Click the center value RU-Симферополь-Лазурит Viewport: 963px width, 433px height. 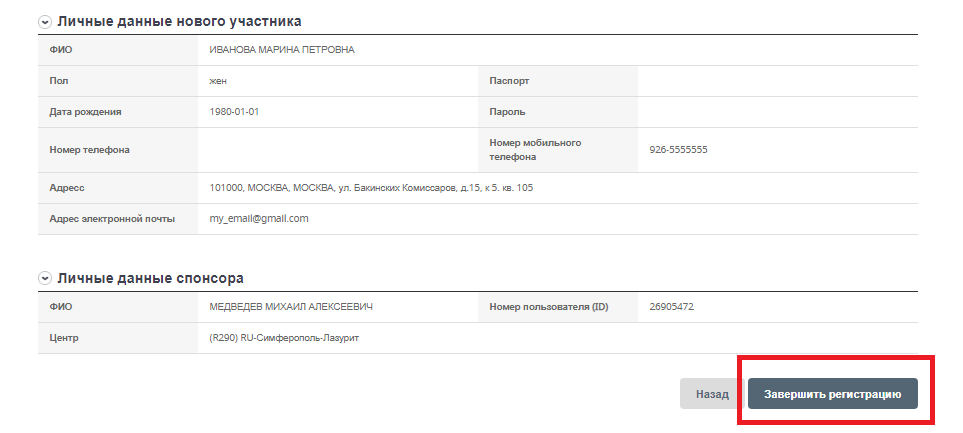pos(284,338)
